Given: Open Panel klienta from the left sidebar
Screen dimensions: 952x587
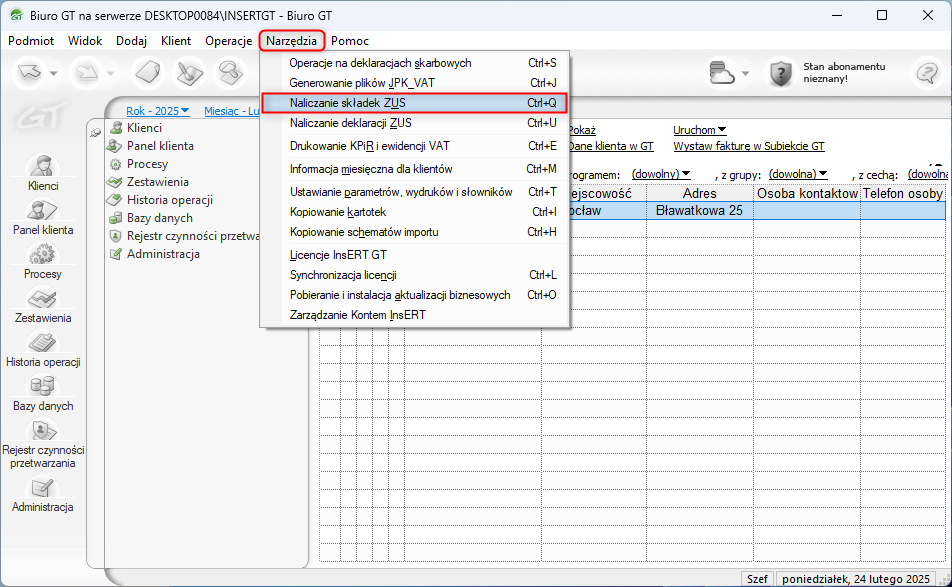Looking at the screenshot, I should (42, 210).
